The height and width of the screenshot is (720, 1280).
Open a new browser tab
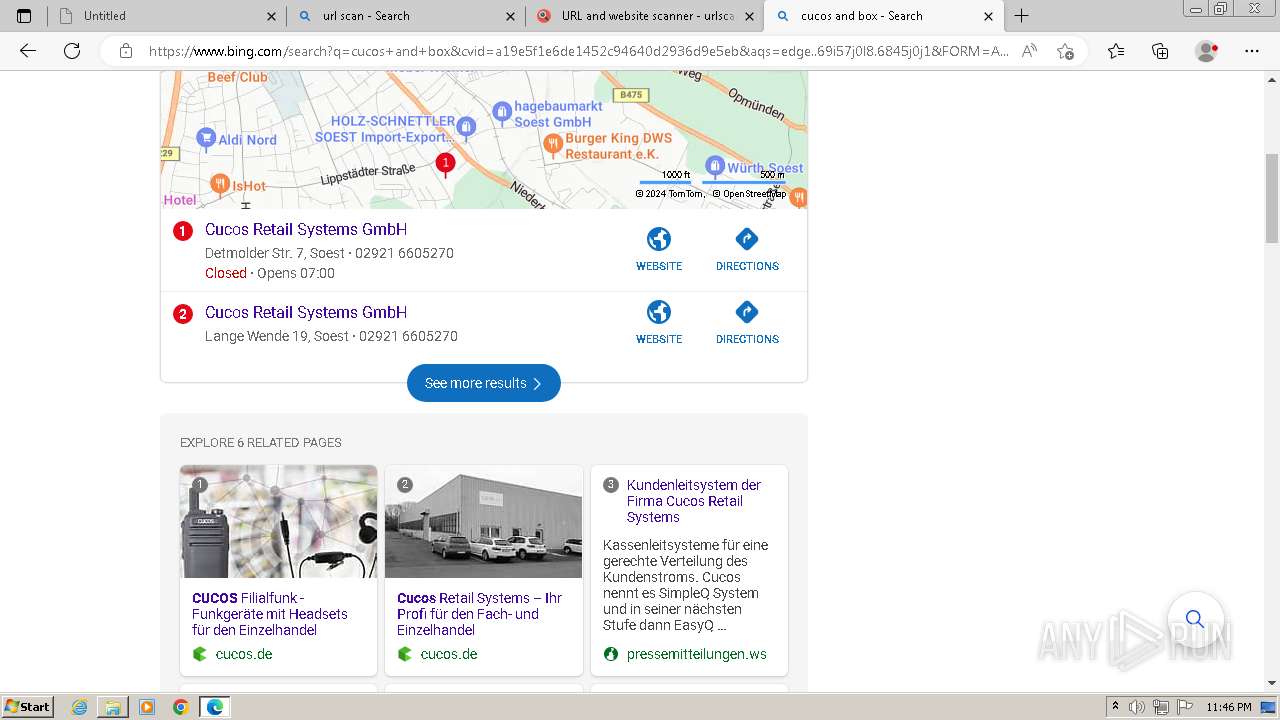1021,16
